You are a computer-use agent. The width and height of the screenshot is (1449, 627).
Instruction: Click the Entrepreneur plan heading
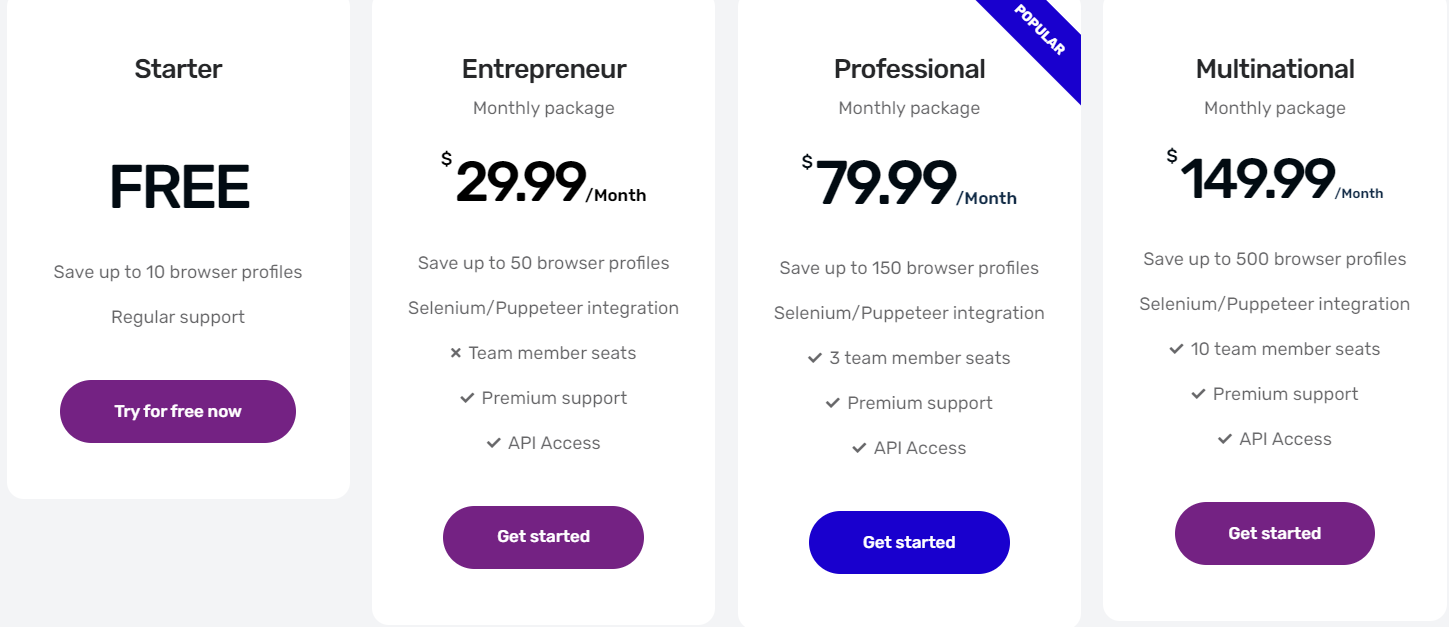click(544, 68)
